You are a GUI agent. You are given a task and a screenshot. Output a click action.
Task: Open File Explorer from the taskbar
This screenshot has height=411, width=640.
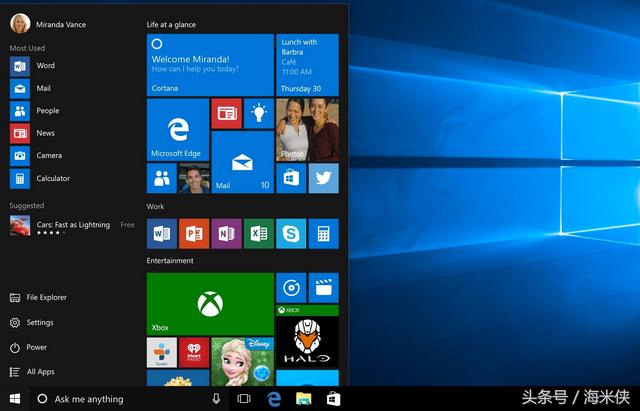pos(303,399)
